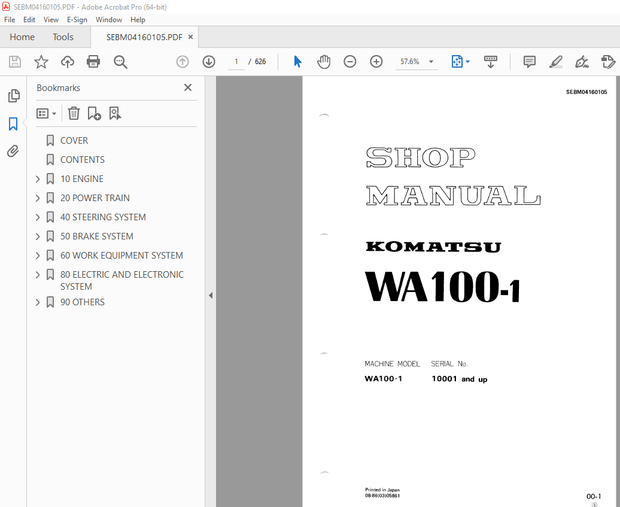Image resolution: width=620 pixels, height=507 pixels.
Task: Delete the selected bookmark trash icon
Action: (74, 114)
